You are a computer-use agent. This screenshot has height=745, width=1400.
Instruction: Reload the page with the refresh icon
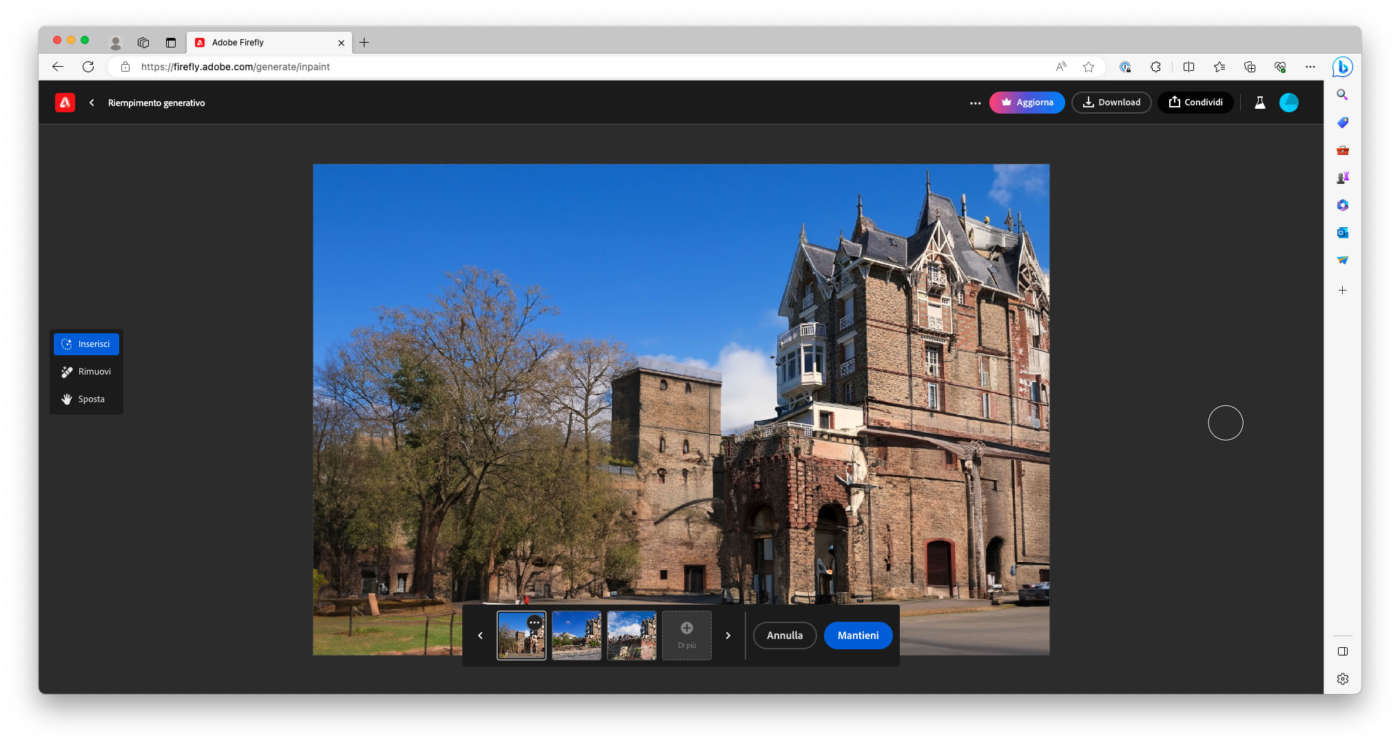pos(88,67)
